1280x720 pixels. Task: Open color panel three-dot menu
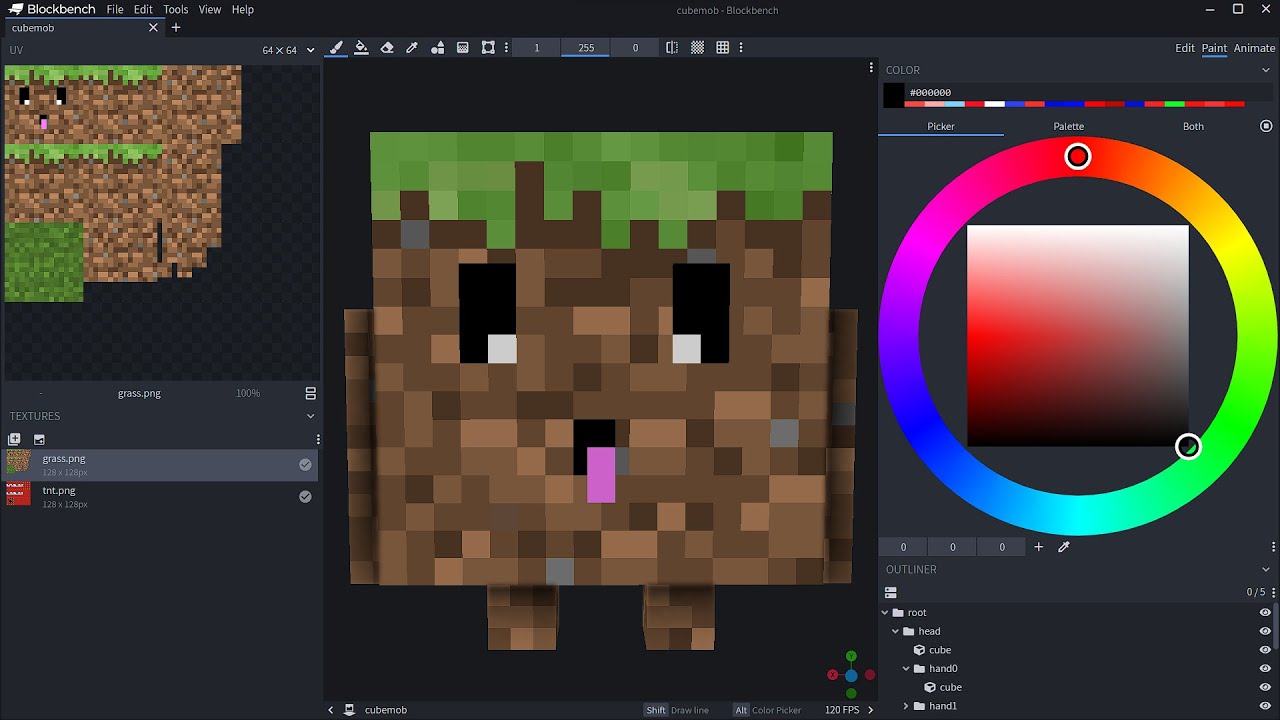(x=1273, y=547)
